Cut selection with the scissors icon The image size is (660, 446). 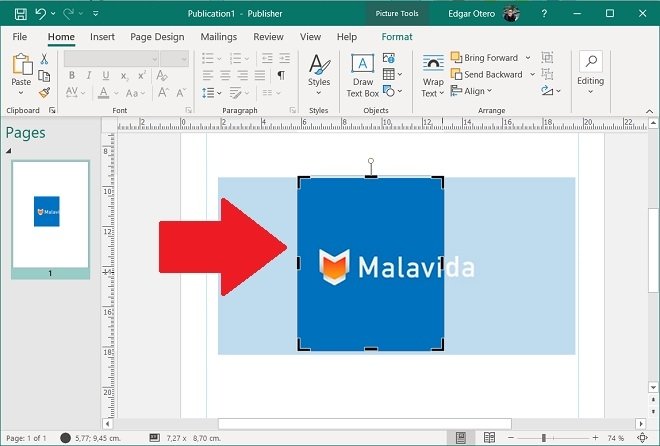[44, 59]
